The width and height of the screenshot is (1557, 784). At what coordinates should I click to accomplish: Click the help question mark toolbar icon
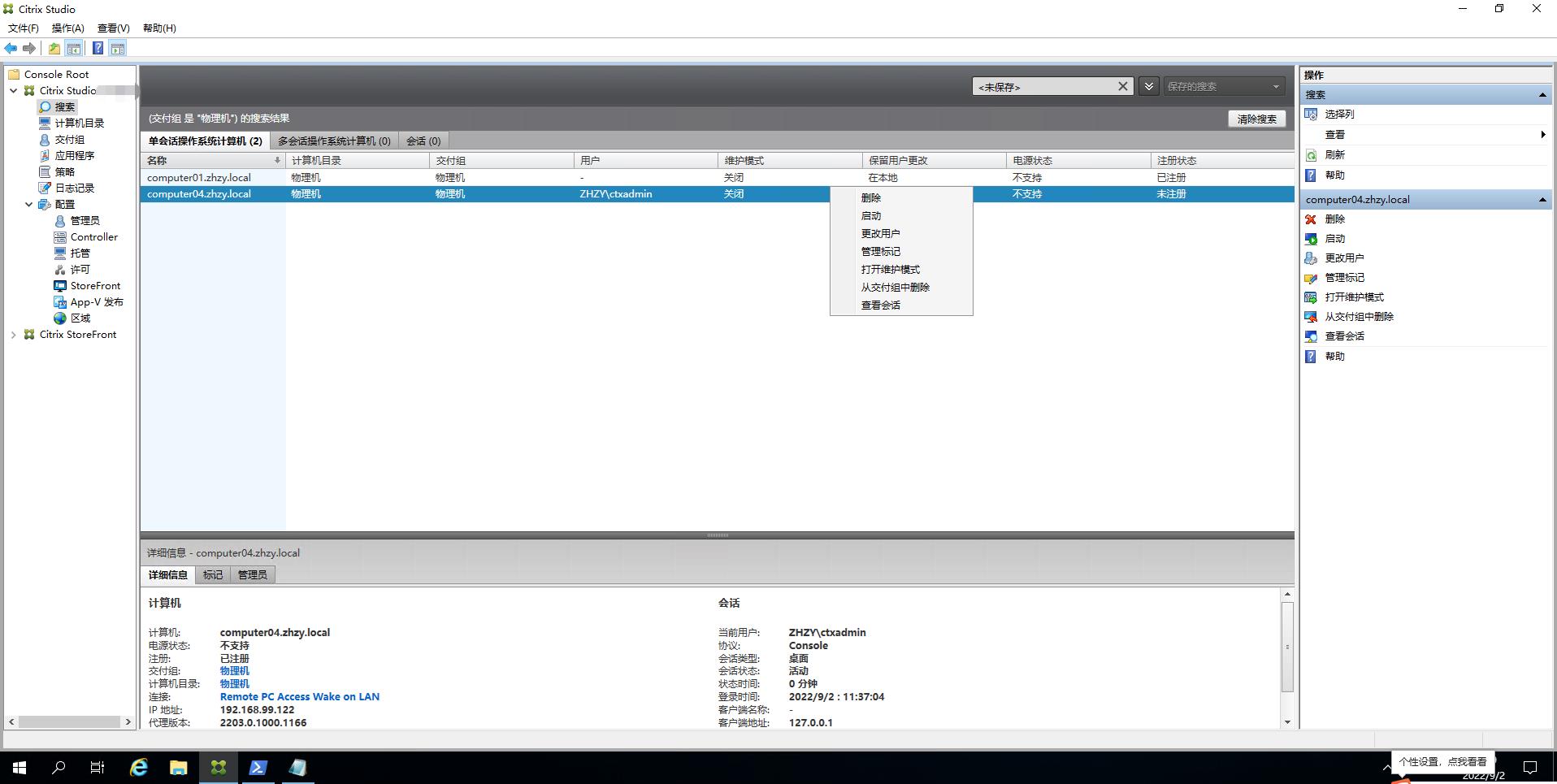[98, 49]
